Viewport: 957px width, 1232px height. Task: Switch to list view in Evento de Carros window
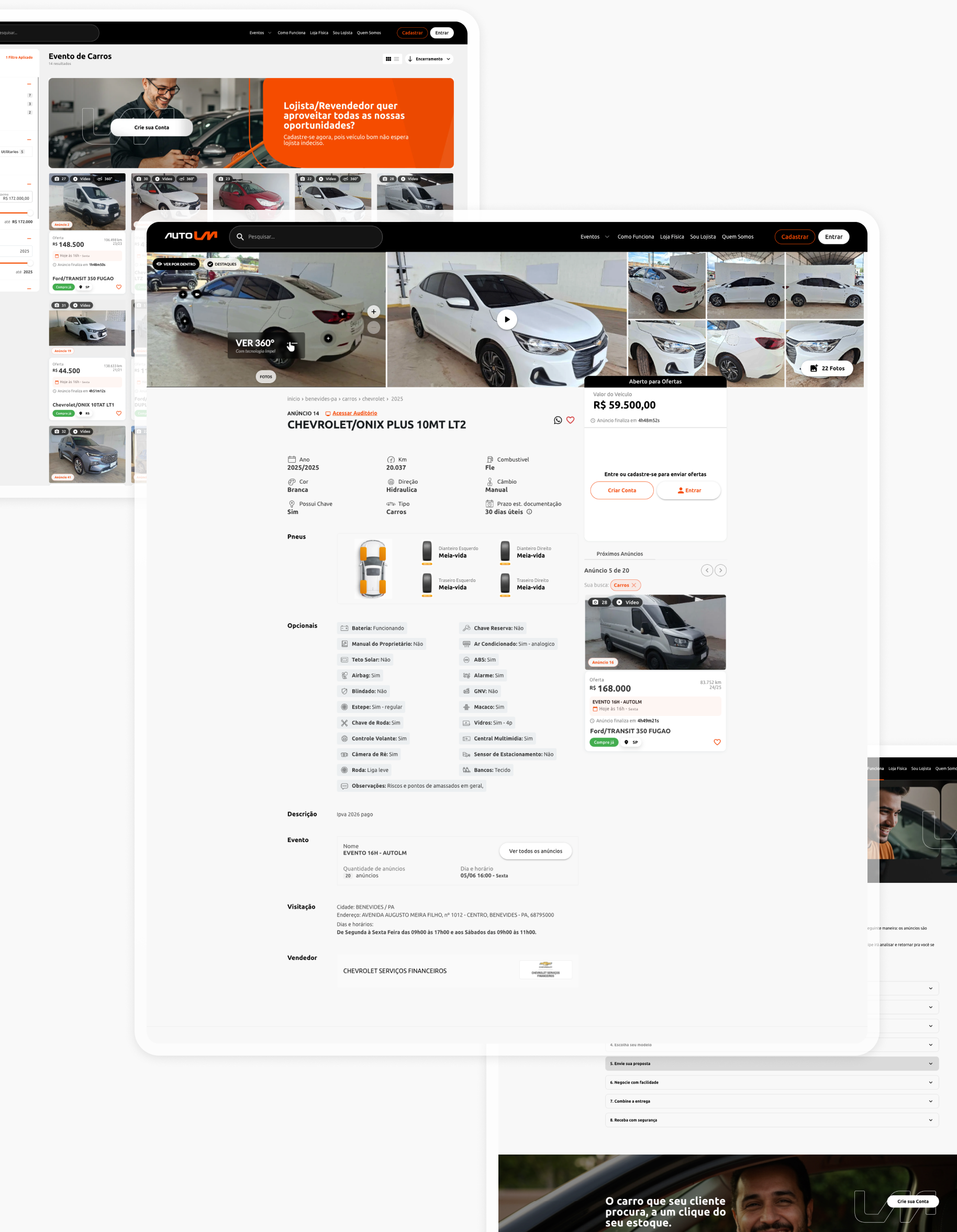tap(397, 59)
